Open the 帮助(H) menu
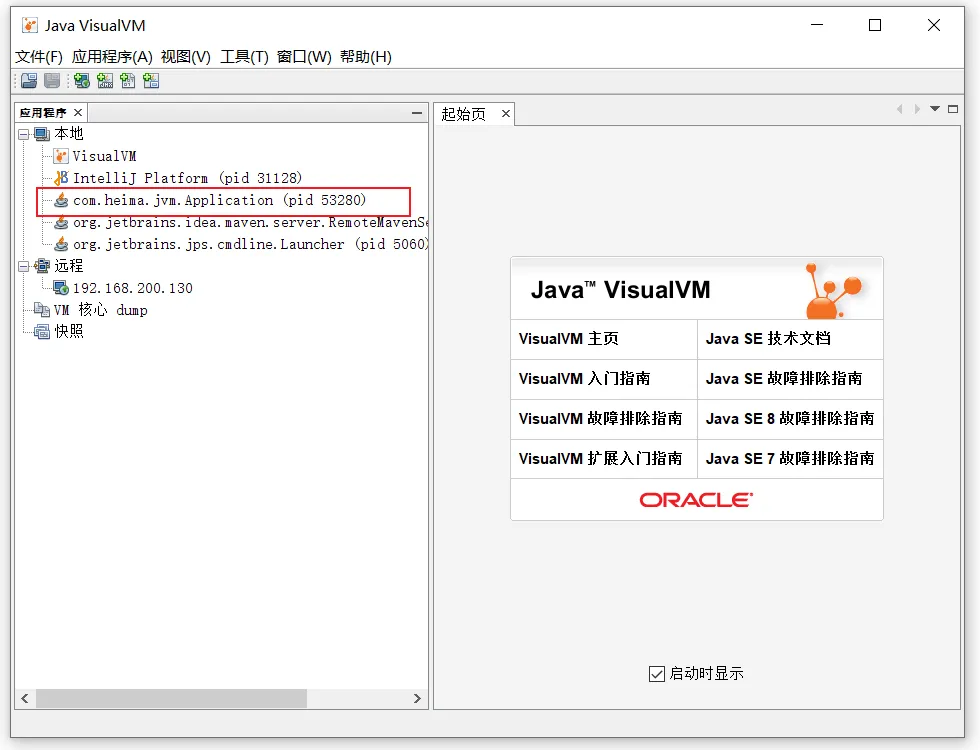This screenshot has height=750, width=980. point(366,57)
